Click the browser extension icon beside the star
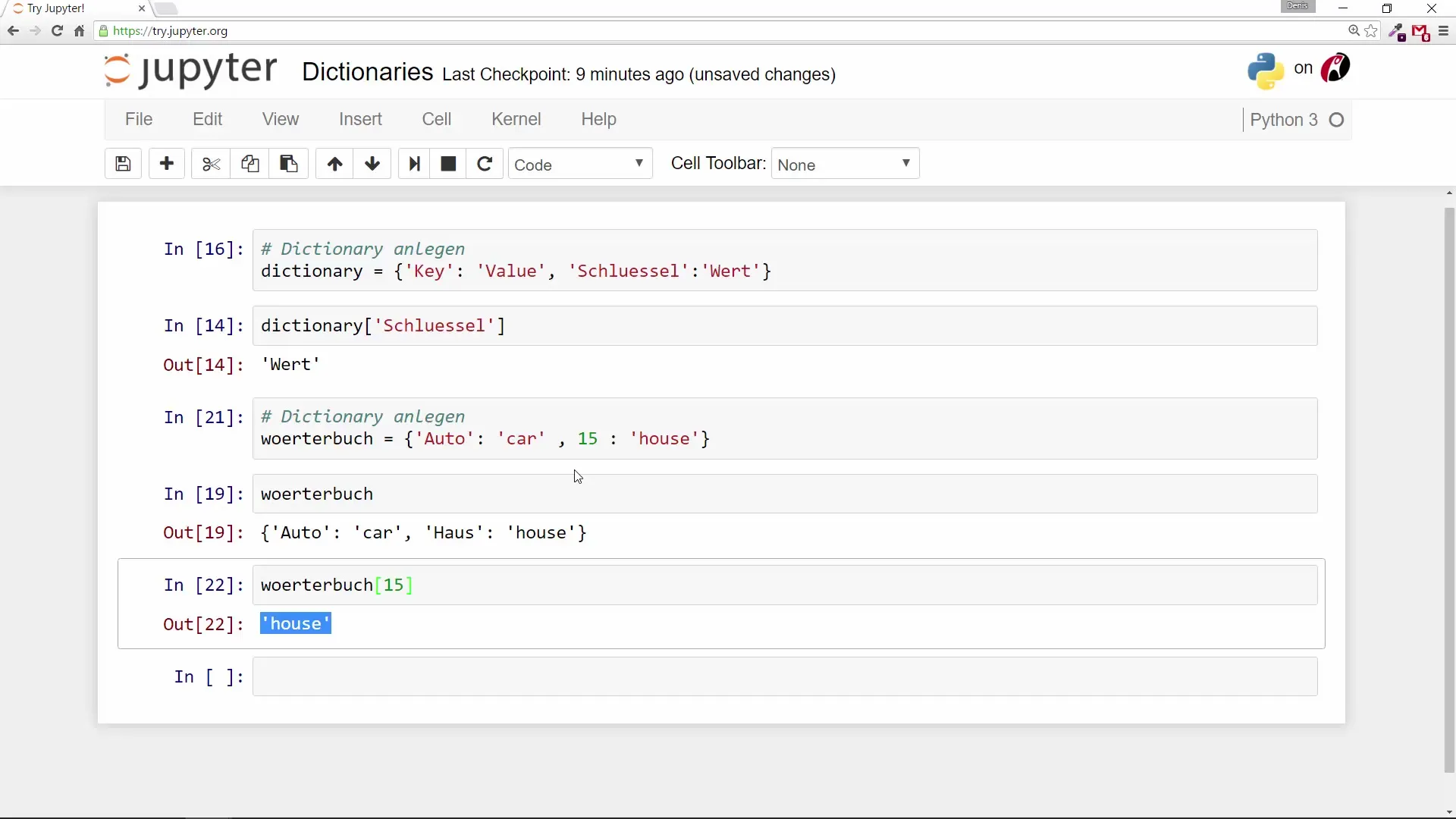Viewport: 1456px width, 819px height. (x=1396, y=32)
